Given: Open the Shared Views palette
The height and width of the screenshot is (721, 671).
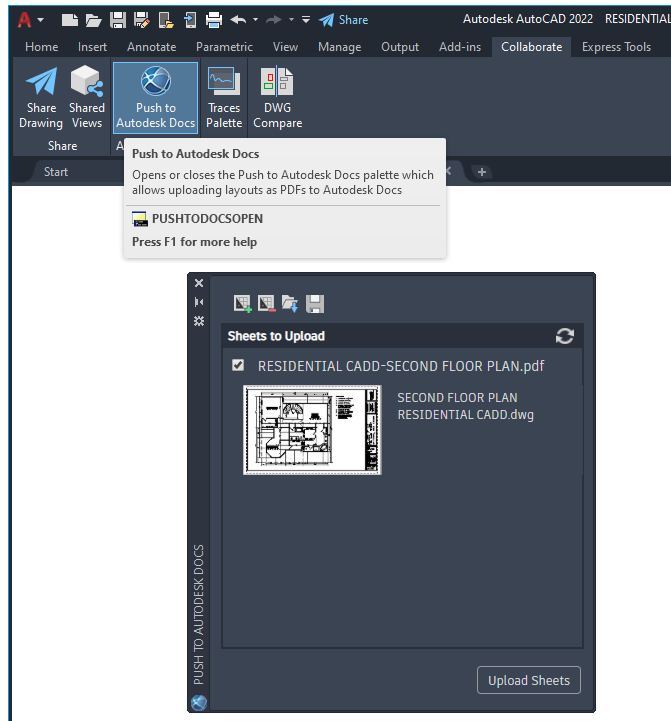Looking at the screenshot, I should pyautogui.click(x=86, y=97).
